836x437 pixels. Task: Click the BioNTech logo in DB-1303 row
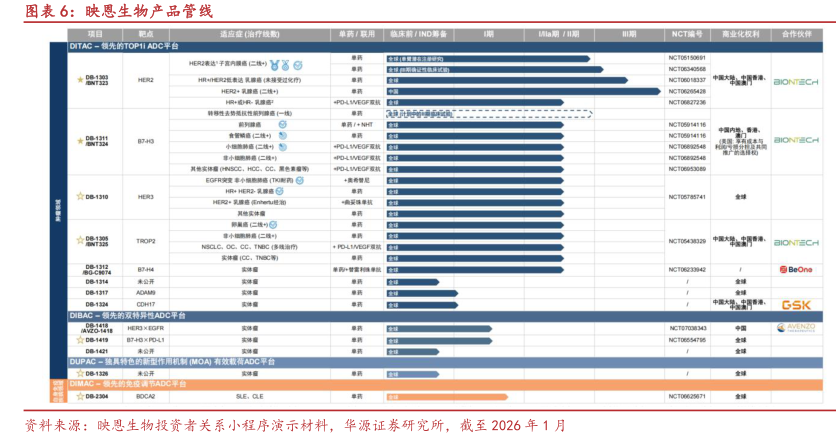click(796, 82)
